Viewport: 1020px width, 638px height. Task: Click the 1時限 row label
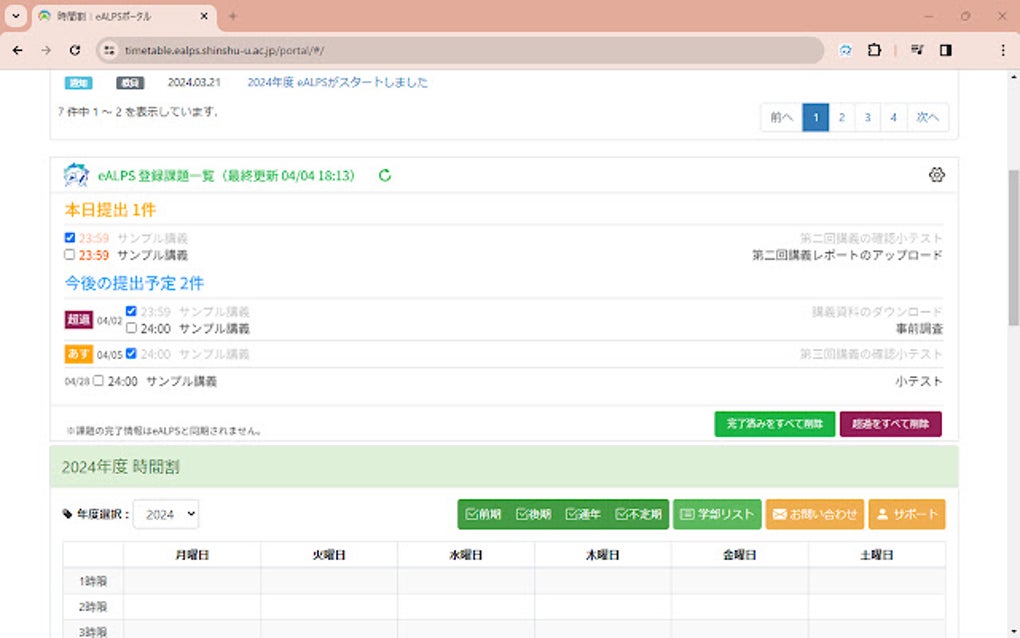pyautogui.click(x=92, y=581)
